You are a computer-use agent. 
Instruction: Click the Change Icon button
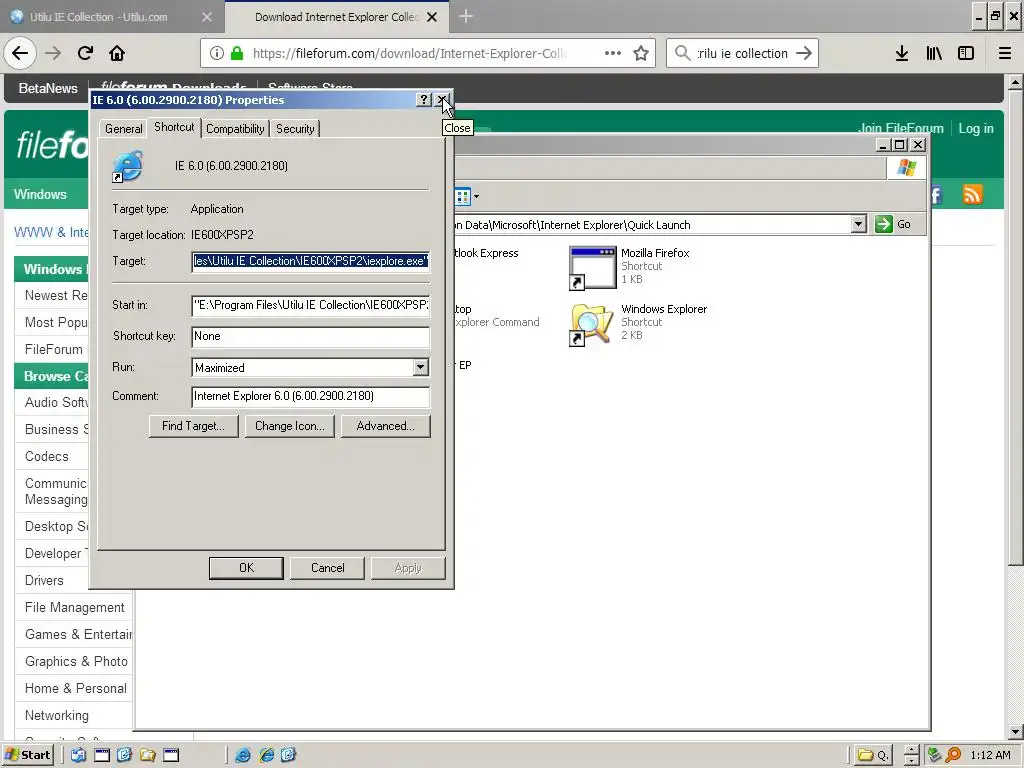289,426
